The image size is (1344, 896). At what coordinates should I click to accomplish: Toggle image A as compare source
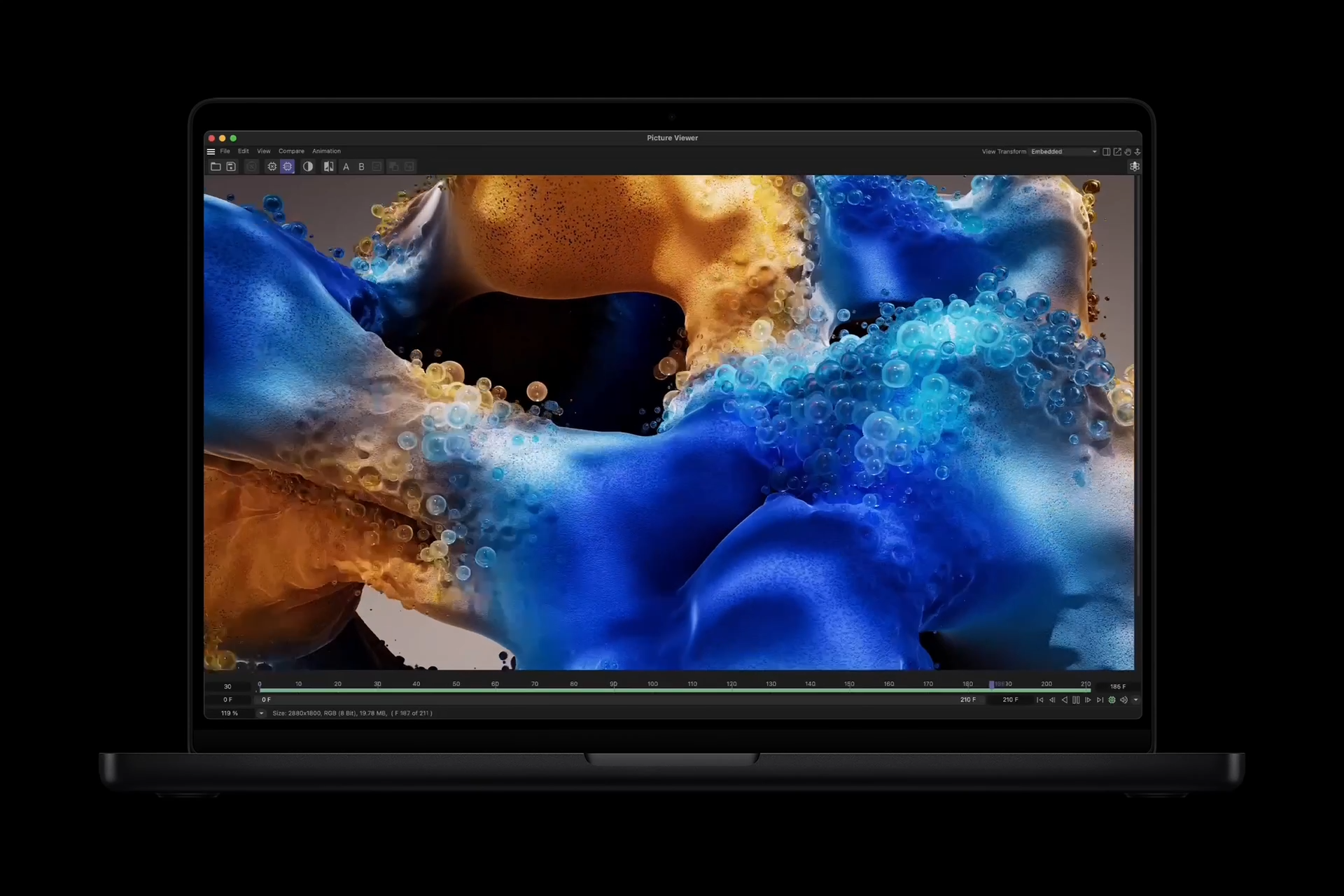[x=346, y=167]
